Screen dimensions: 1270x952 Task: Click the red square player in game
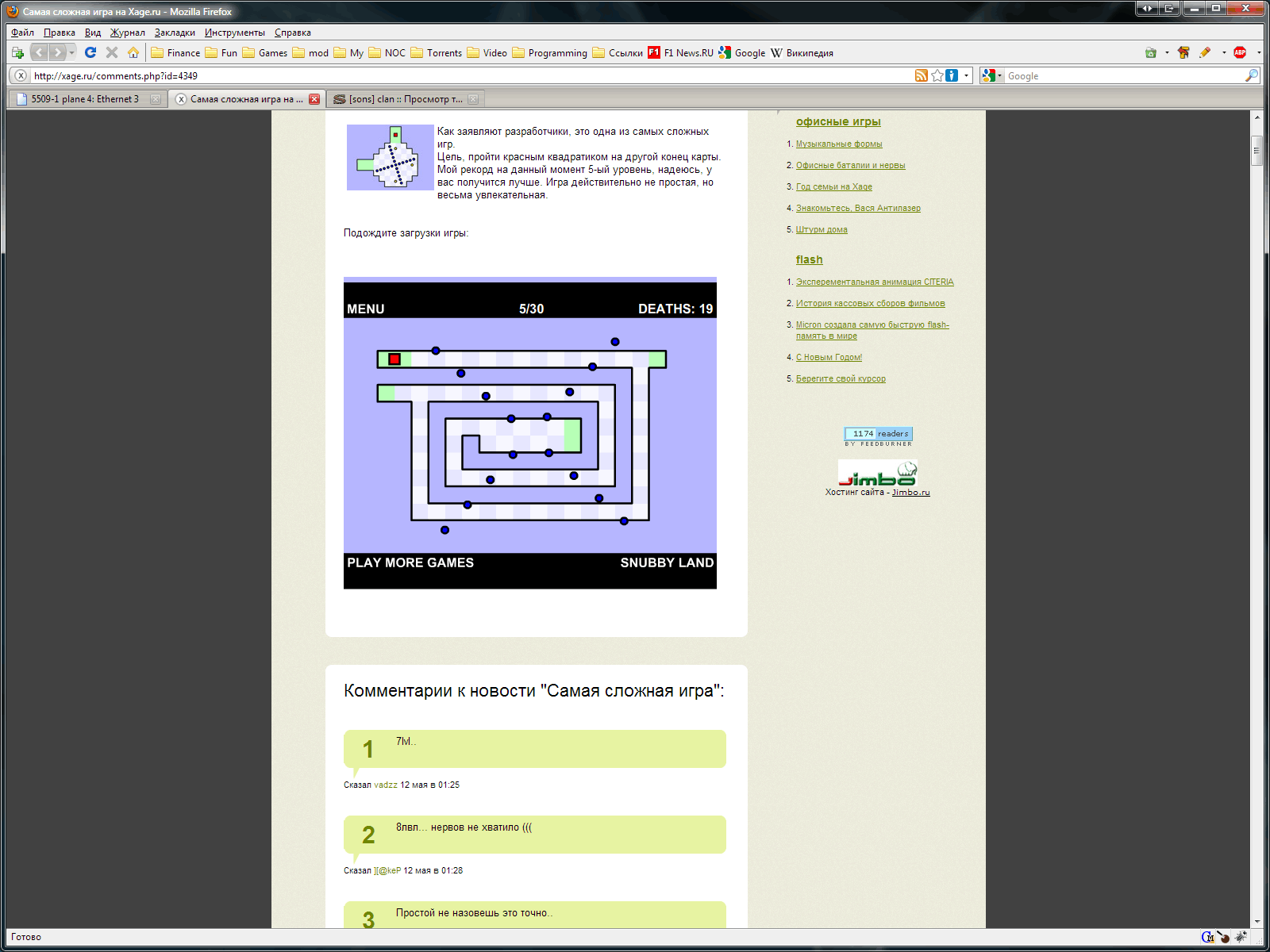[394, 359]
